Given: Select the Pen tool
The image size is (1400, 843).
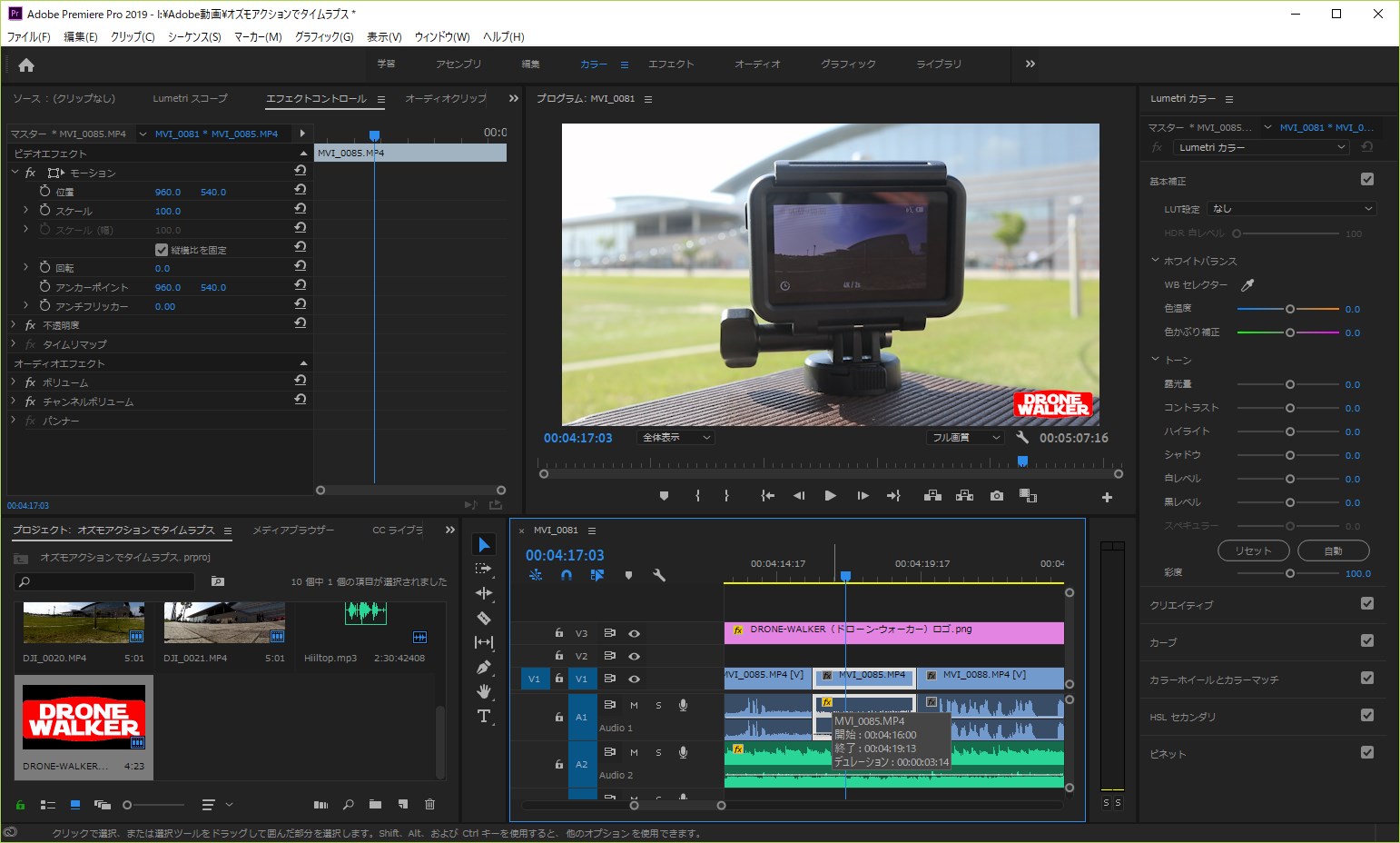Looking at the screenshot, I should pos(484,667).
